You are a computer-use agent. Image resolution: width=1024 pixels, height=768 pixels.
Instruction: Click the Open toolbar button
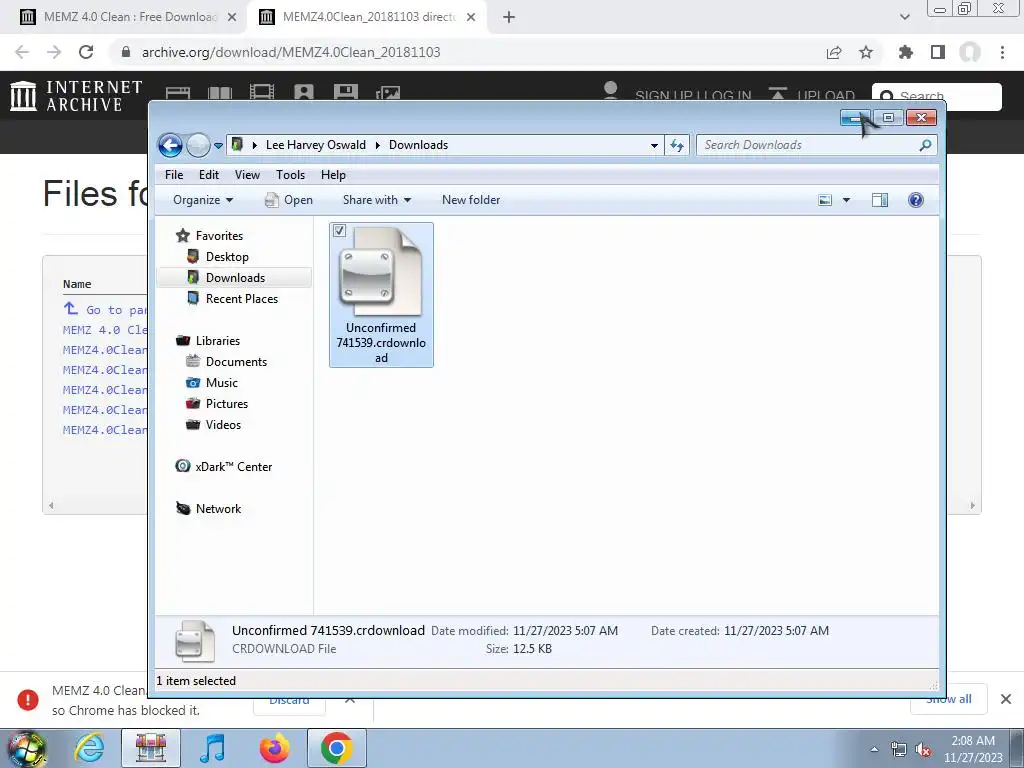pyautogui.click(x=289, y=200)
